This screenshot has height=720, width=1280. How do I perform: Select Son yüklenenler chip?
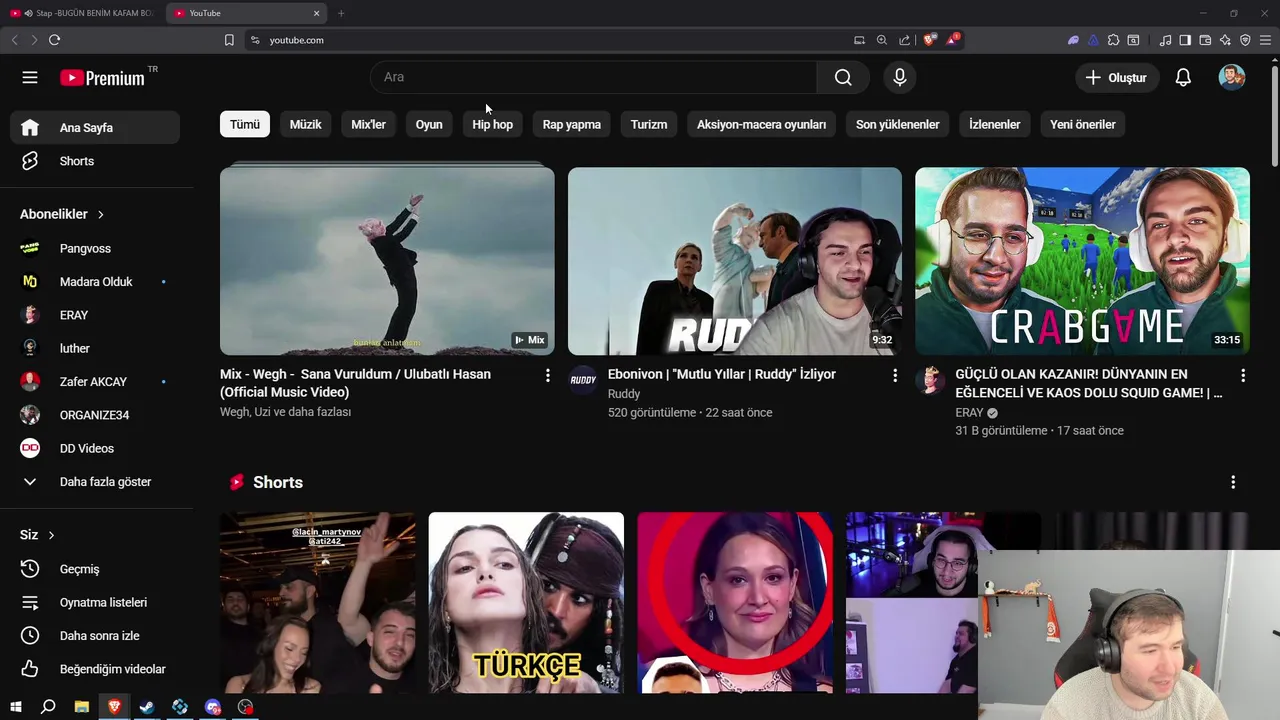[x=898, y=124]
